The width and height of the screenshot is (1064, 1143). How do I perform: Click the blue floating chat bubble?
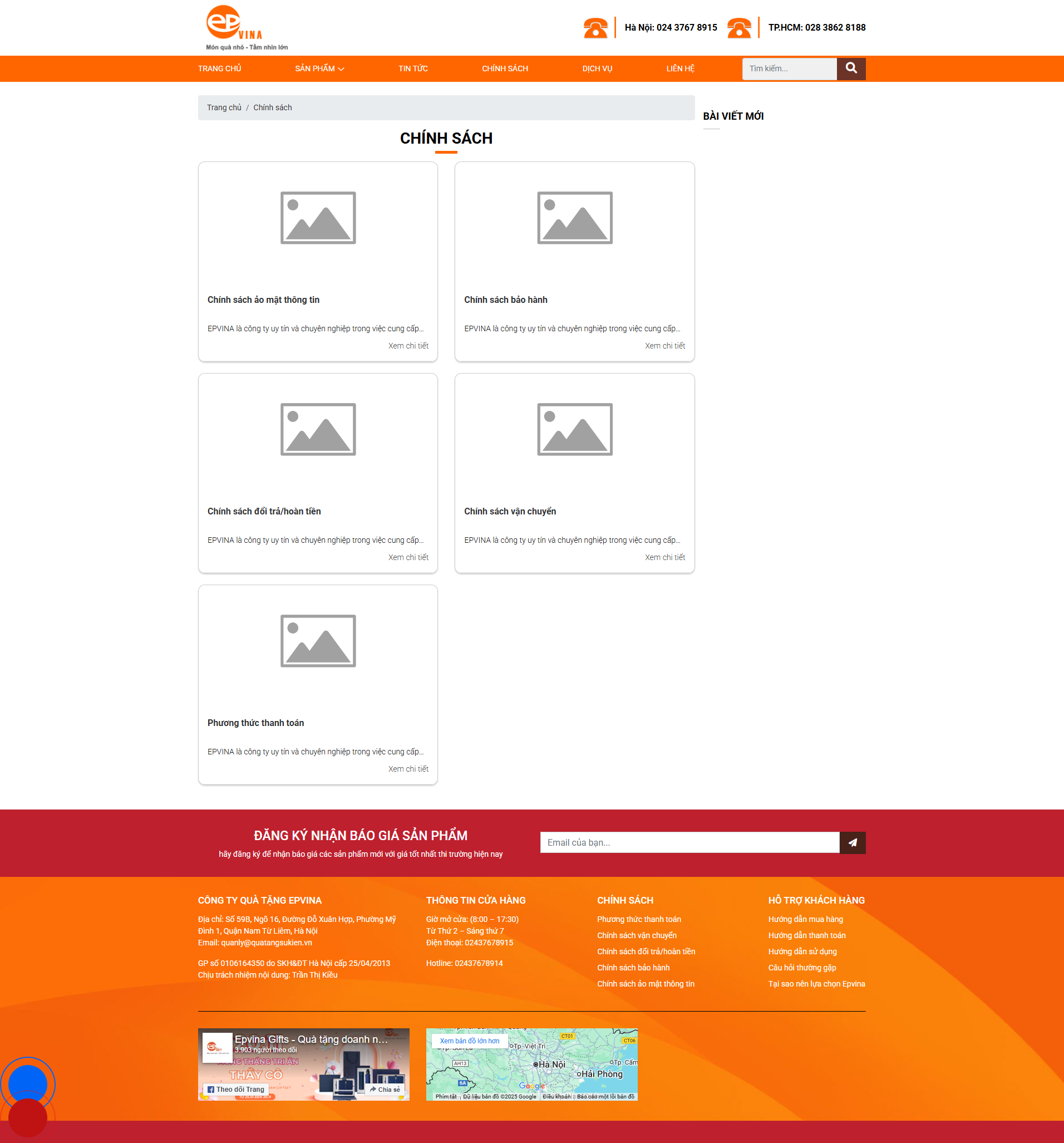(27, 1084)
